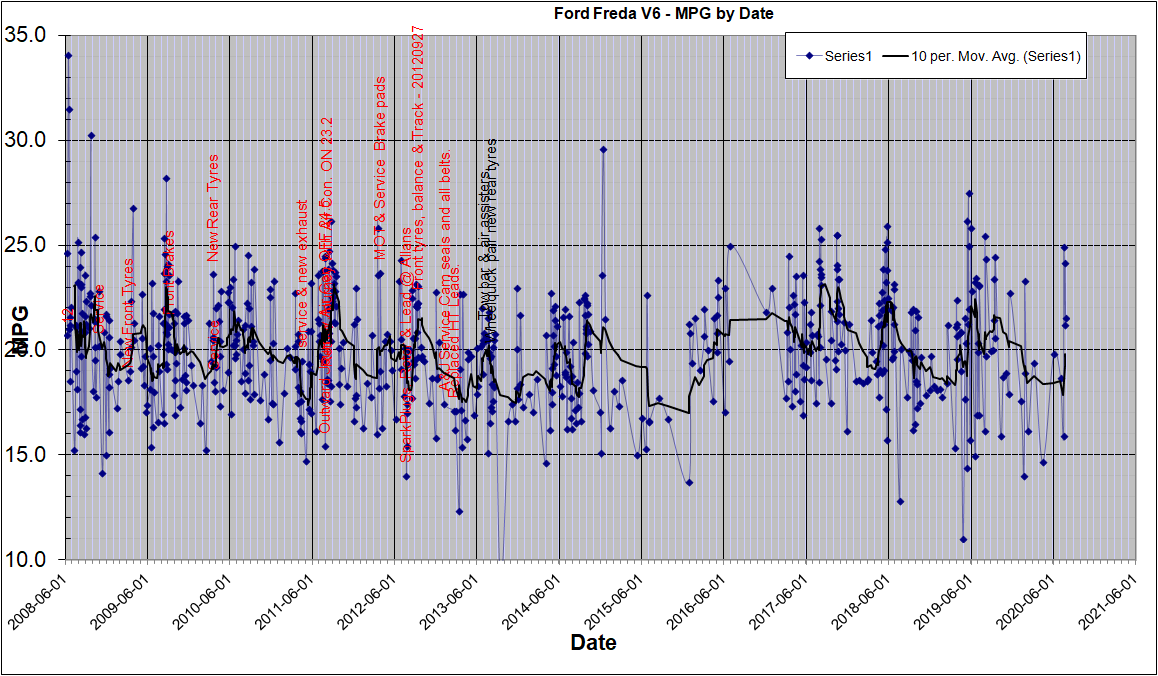Select the 'SparkPlugs - Power & Lead @ Allans' annotation
This screenshot has height=676, width=1158.
(x=405, y=345)
